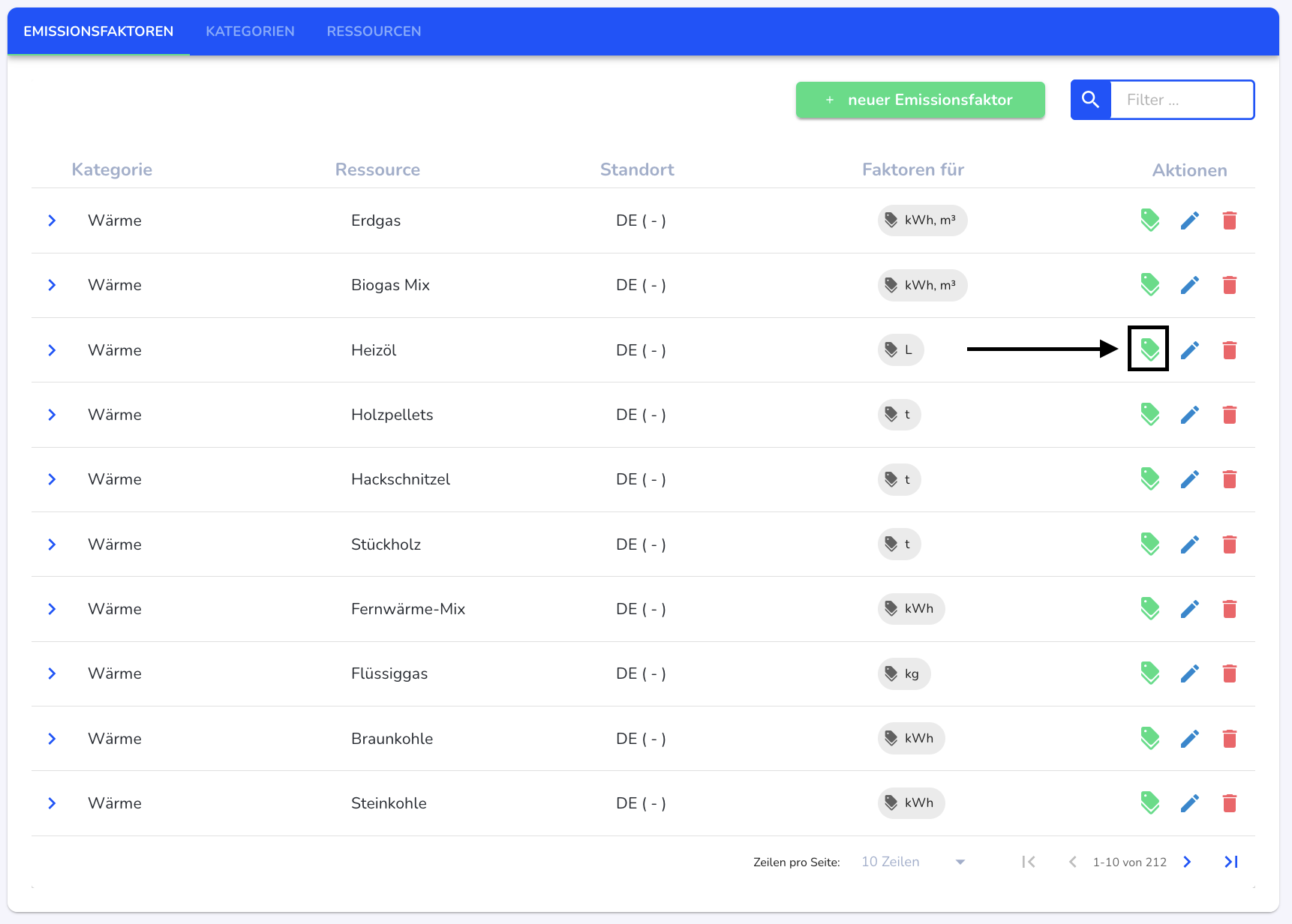Click the green tag icon for Erdgas
Viewport: 1292px width, 924px height.
(x=1149, y=220)
